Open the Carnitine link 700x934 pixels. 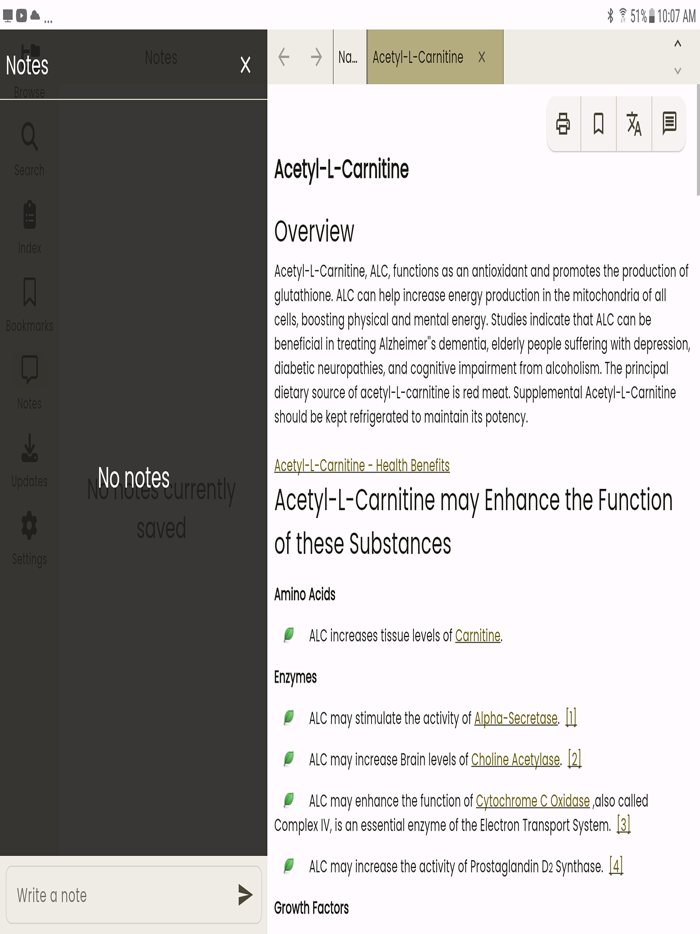pos(477,635)
